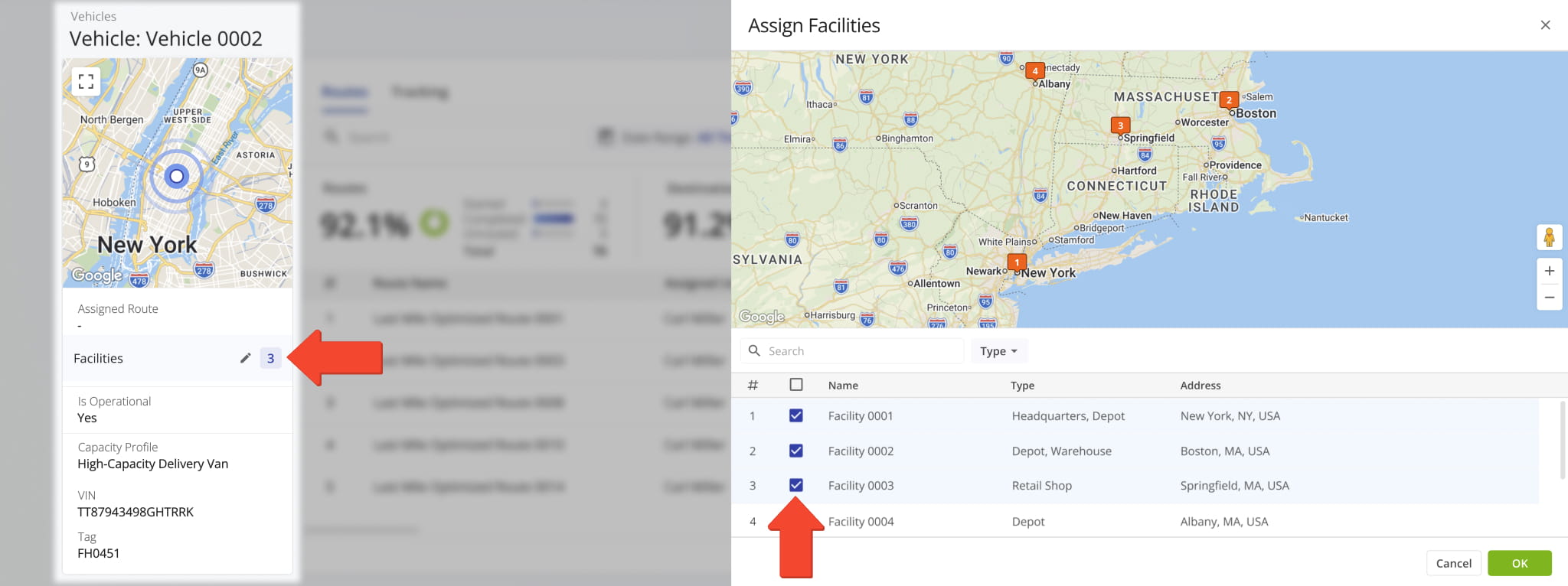Open the Type filter dropdown

point(998,351)
